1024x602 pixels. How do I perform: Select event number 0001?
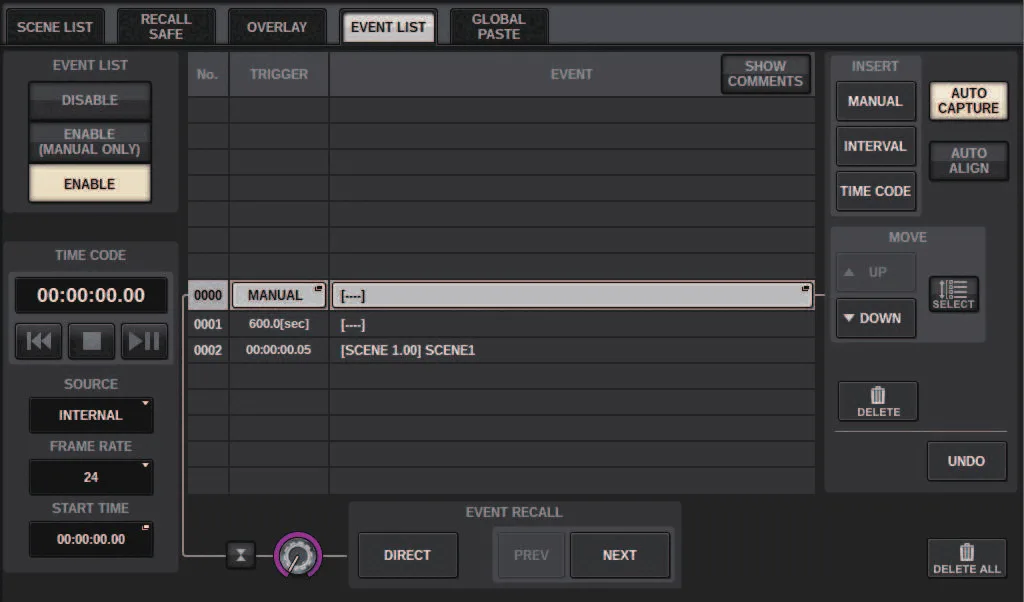click(208, 324)
